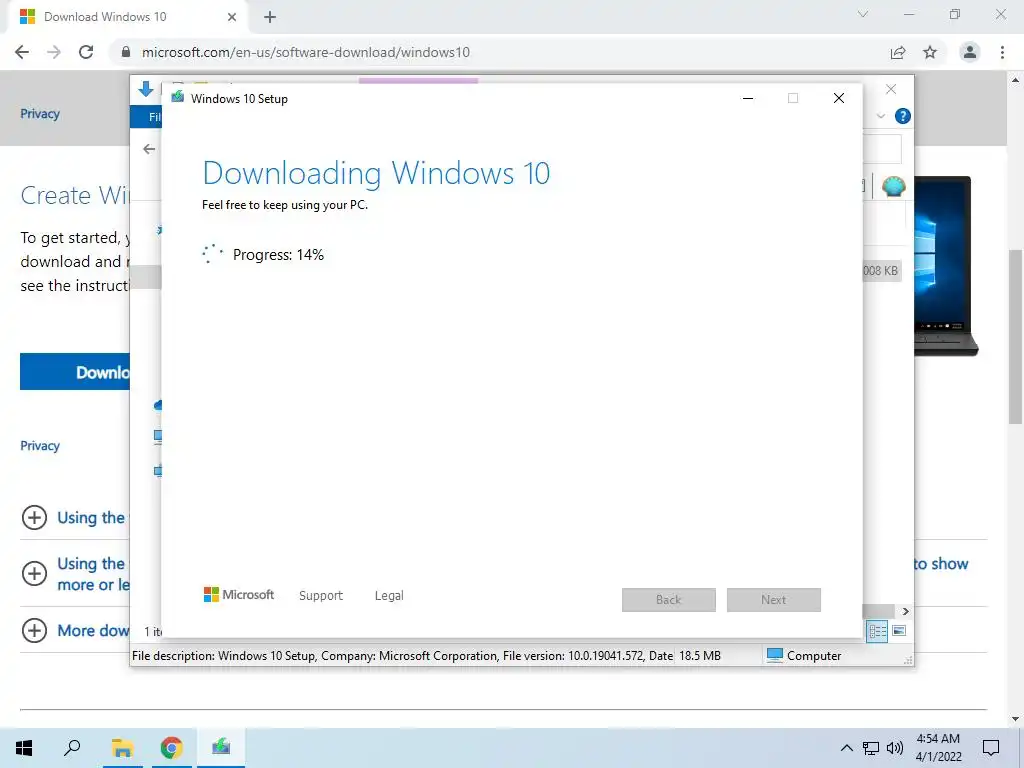Click page scrollbar down arrow
This screenshot has height=768, width=1024.
pos(1016,719)
